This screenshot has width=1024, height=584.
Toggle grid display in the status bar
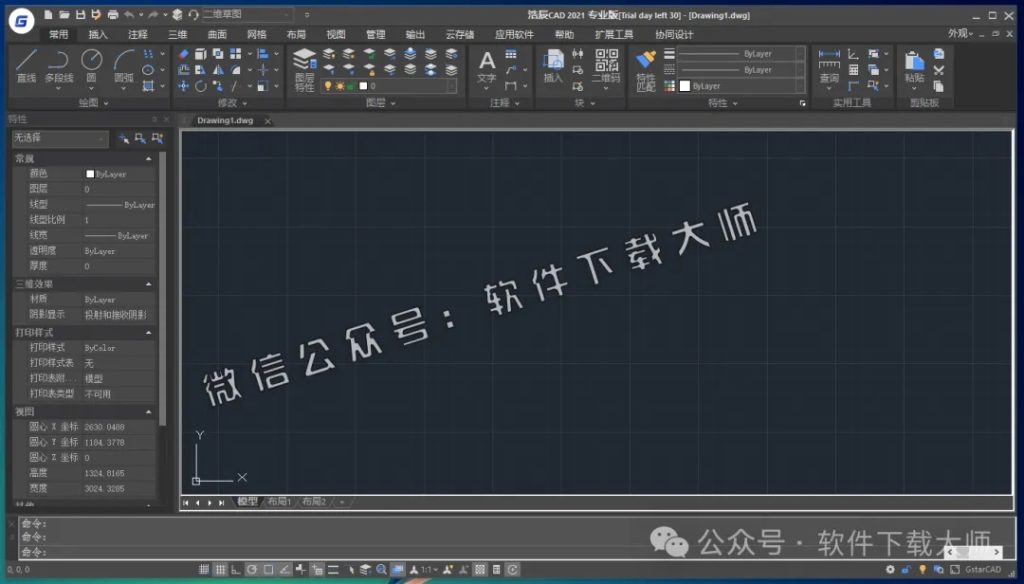pyautogui.click(x=220, y=569)
